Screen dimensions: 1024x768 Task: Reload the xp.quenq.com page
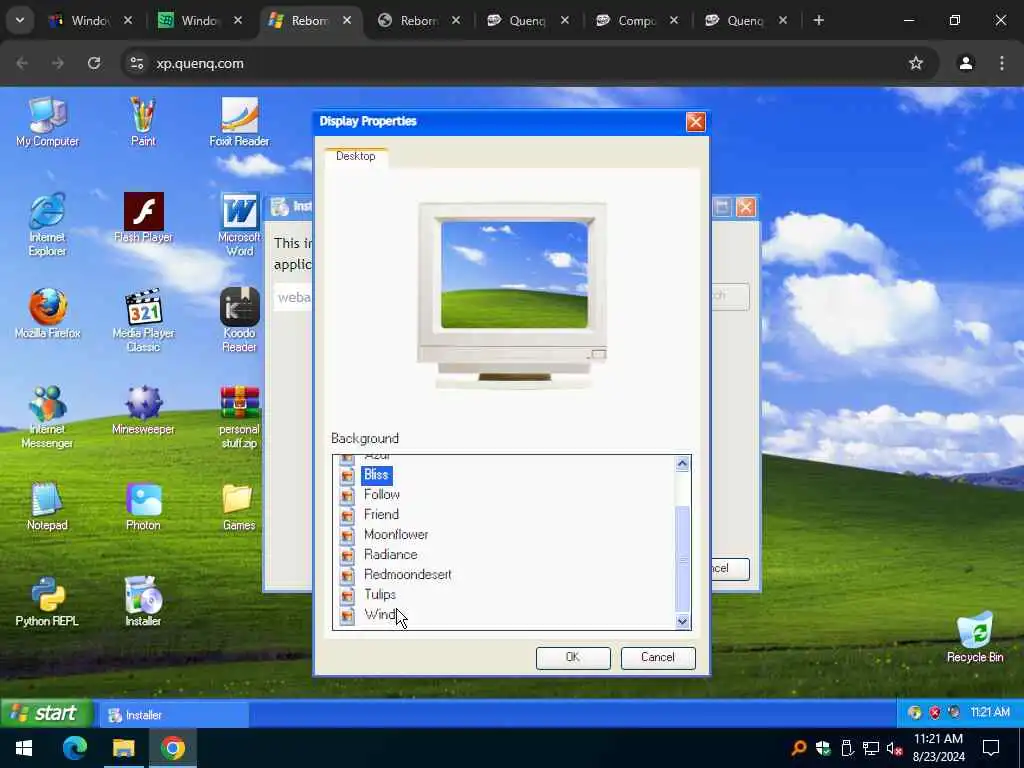[94, 63]
